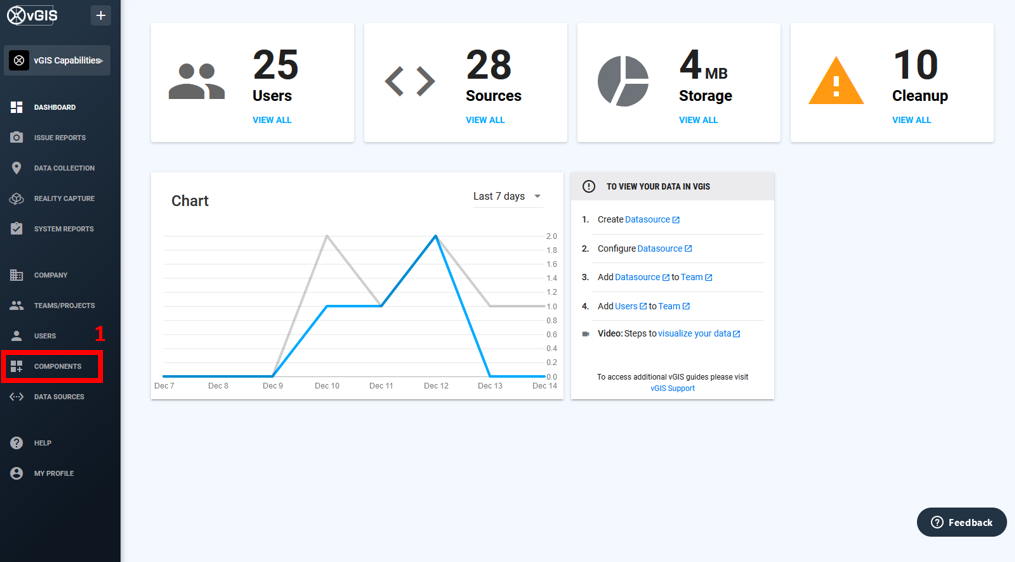Click the Cleanup warning triangle icon
Screen dimensions: 1015x562
pos(836,81)
